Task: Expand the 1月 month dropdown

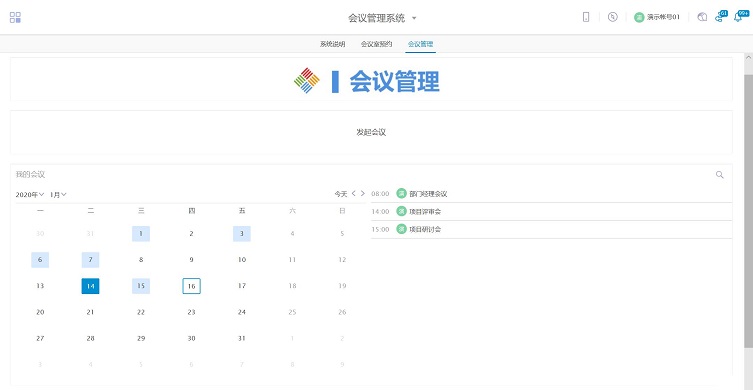Action: 58,195
